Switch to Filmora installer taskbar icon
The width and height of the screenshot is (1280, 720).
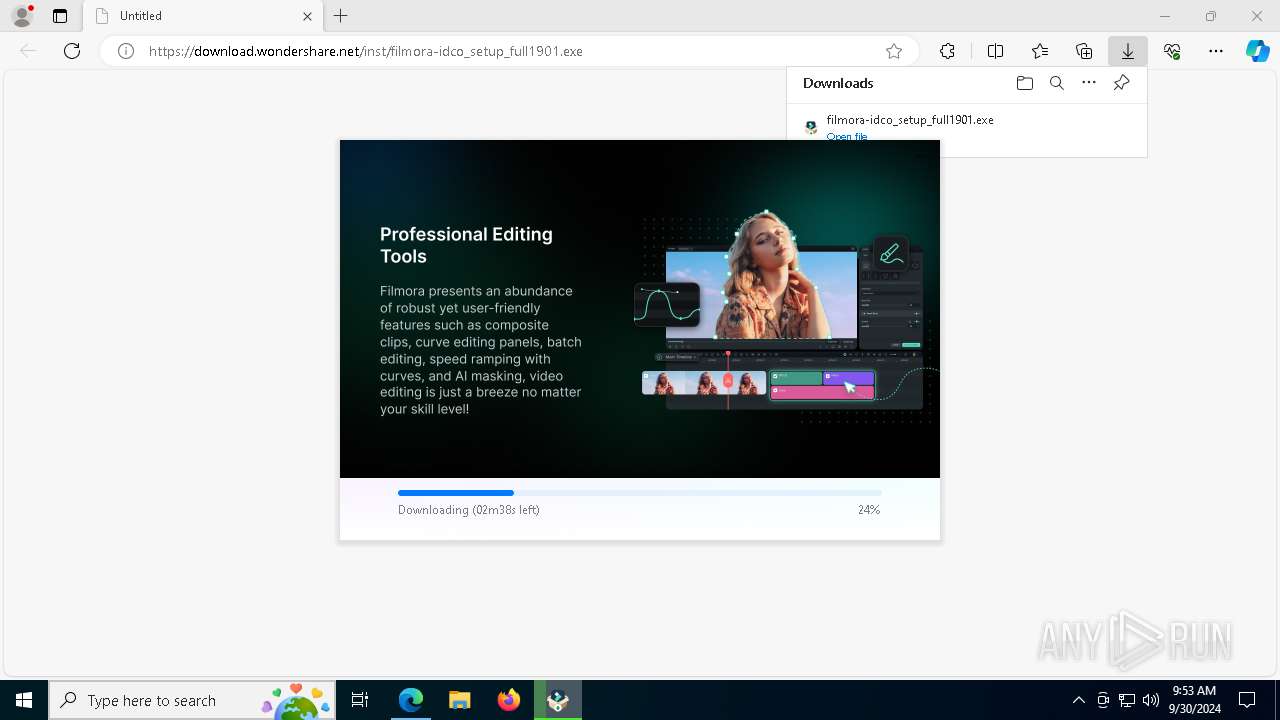pyautogui.click(x=558, y=700)
